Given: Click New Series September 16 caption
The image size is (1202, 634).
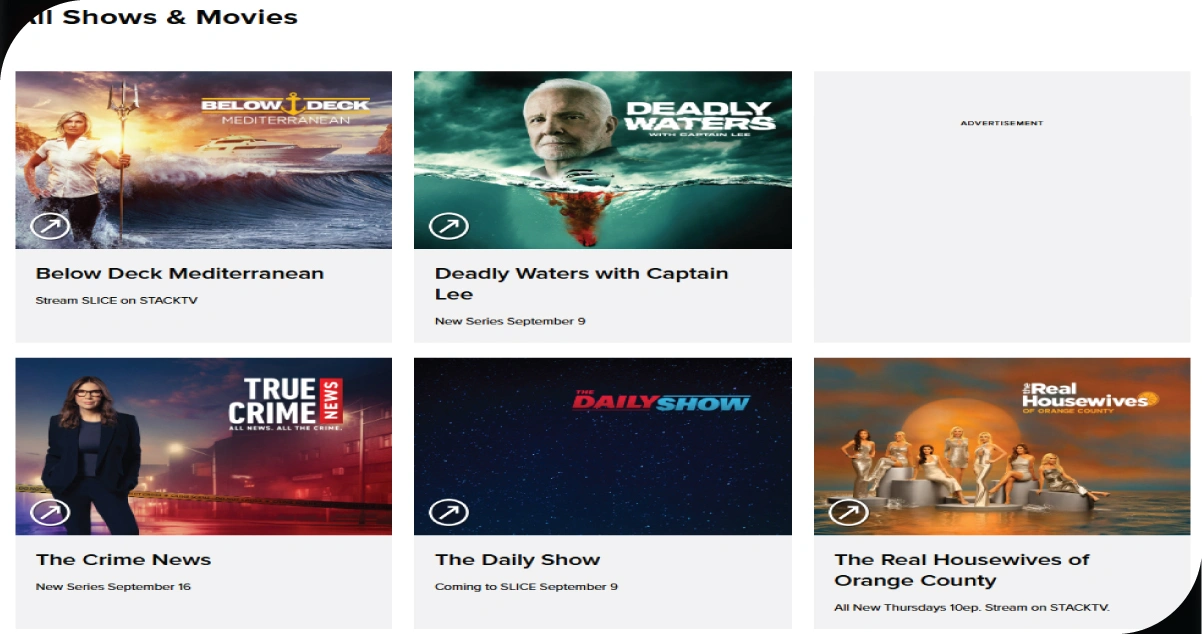Looking at the screenshot, I should tap(113, 586).
